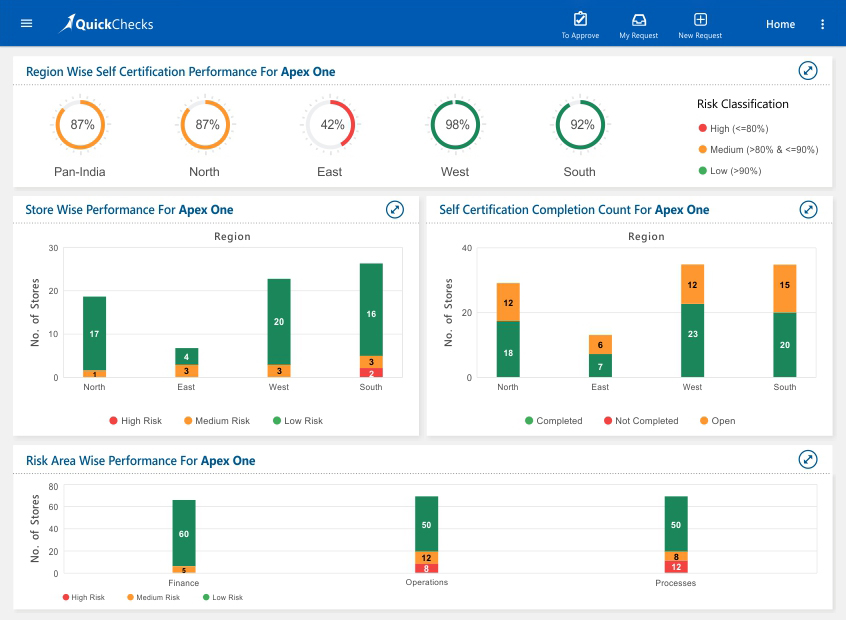Click East completed bar segment labeled 7

[x=601, y=365]
